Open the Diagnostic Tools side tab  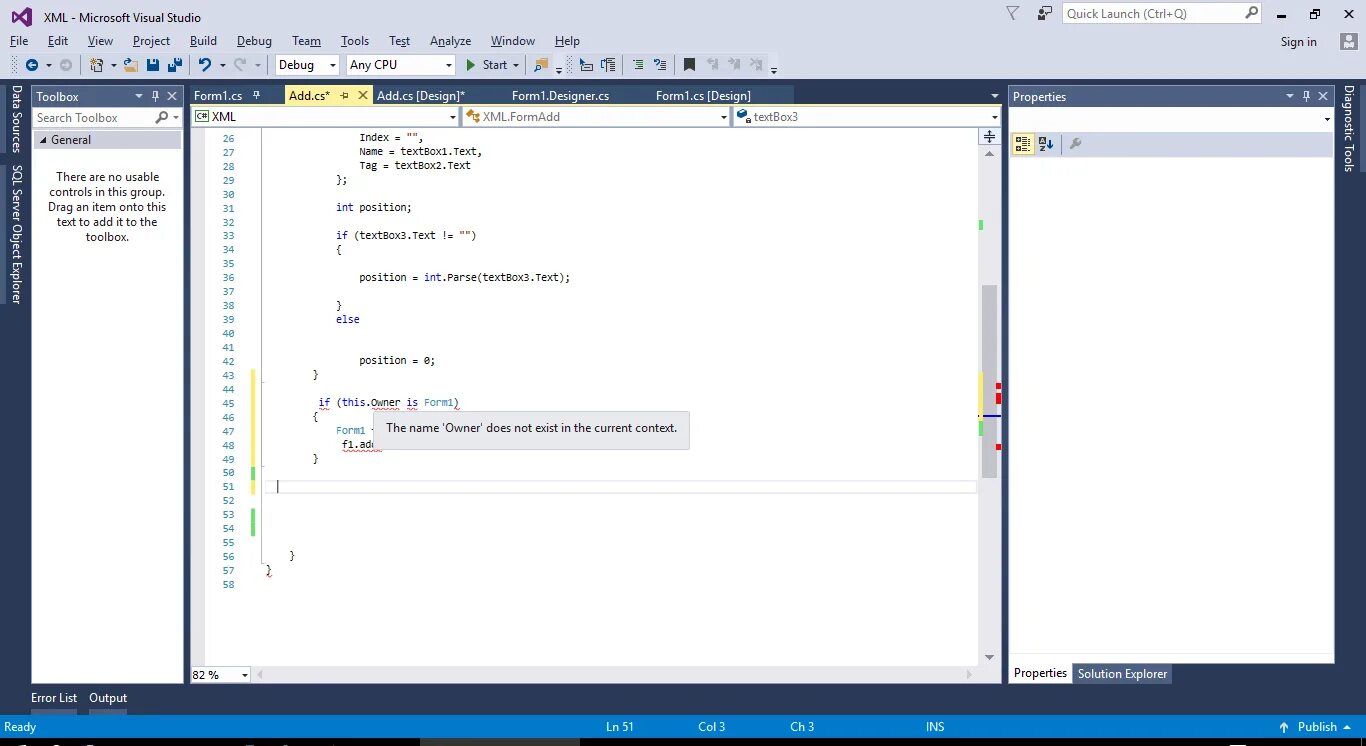1349,128
